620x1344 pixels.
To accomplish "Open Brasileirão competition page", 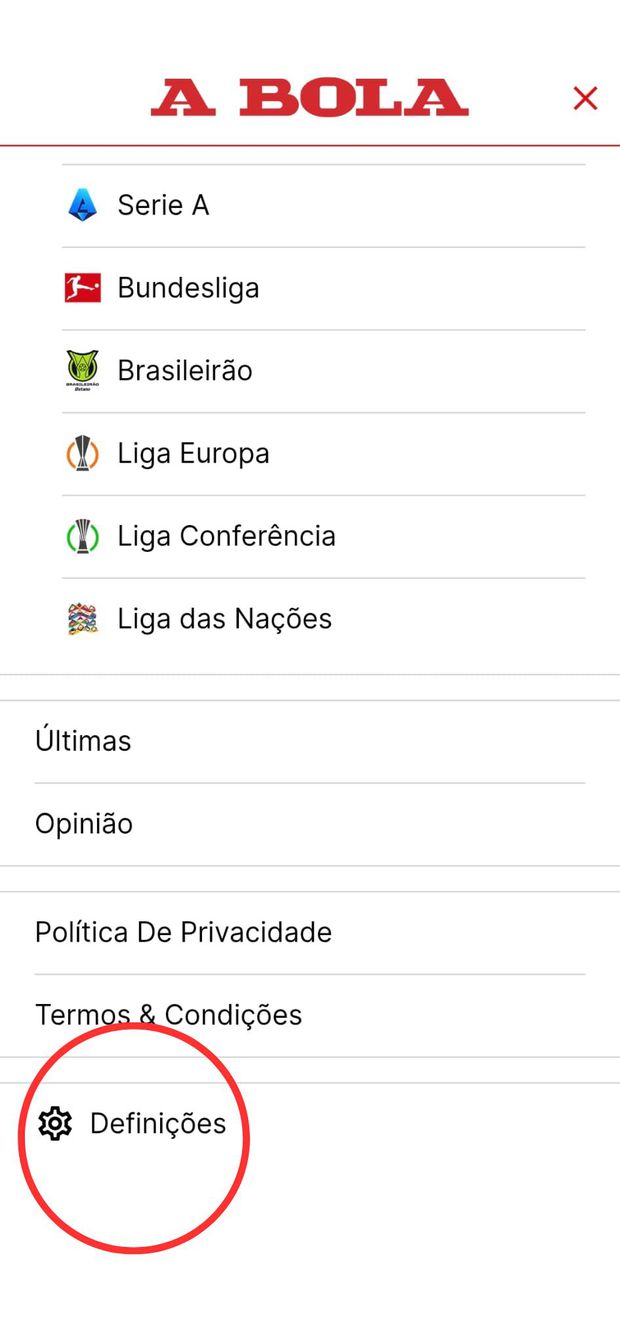I will pos(185,371).
